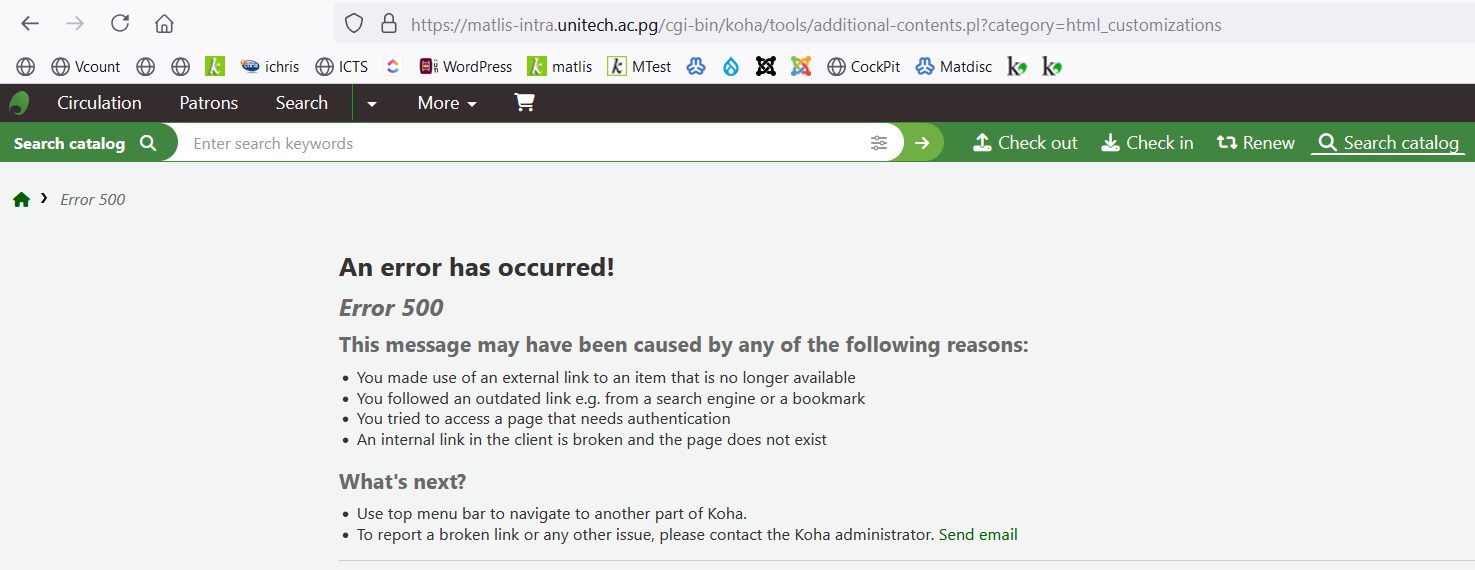Switch to the Renew search mode
This screenshot has width=1475, height=570.
click(x=1255, y=143)
